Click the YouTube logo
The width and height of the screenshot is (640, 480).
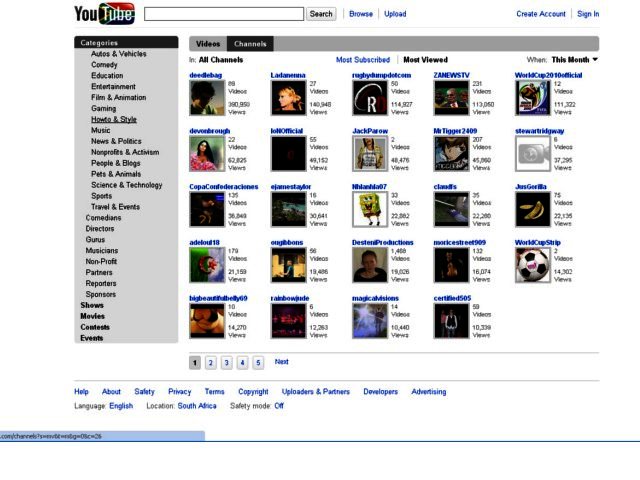point(103,14)
